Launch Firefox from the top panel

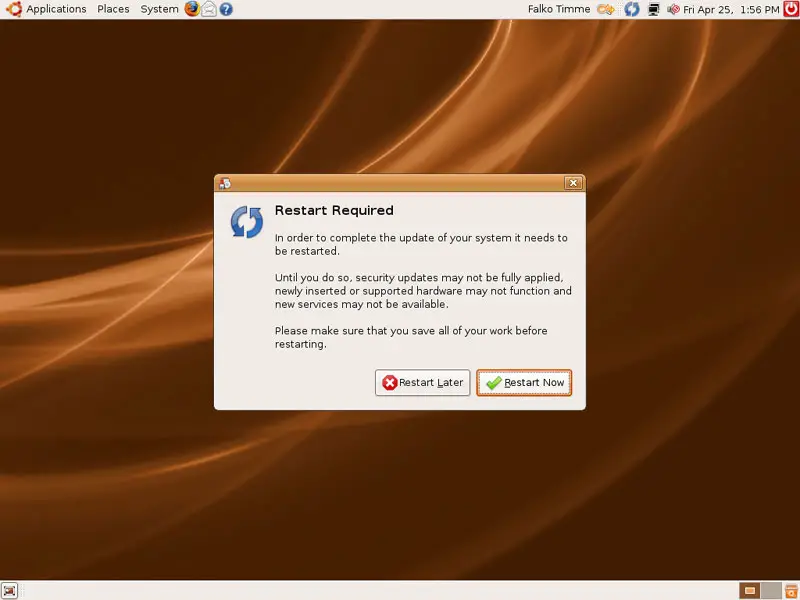(x=192, y=9)
